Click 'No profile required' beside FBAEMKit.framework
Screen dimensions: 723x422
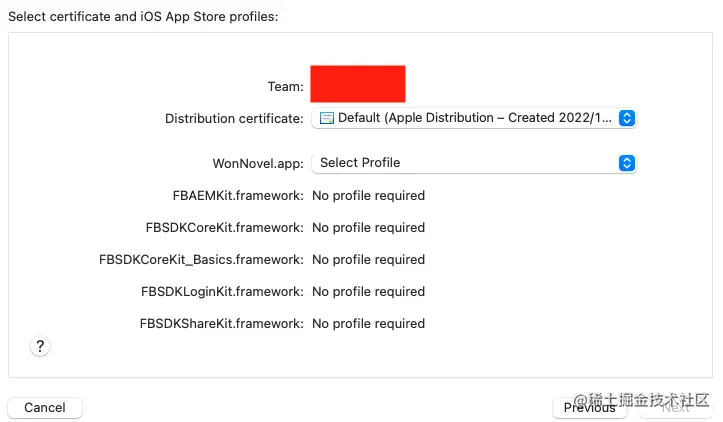click(368, 196)
